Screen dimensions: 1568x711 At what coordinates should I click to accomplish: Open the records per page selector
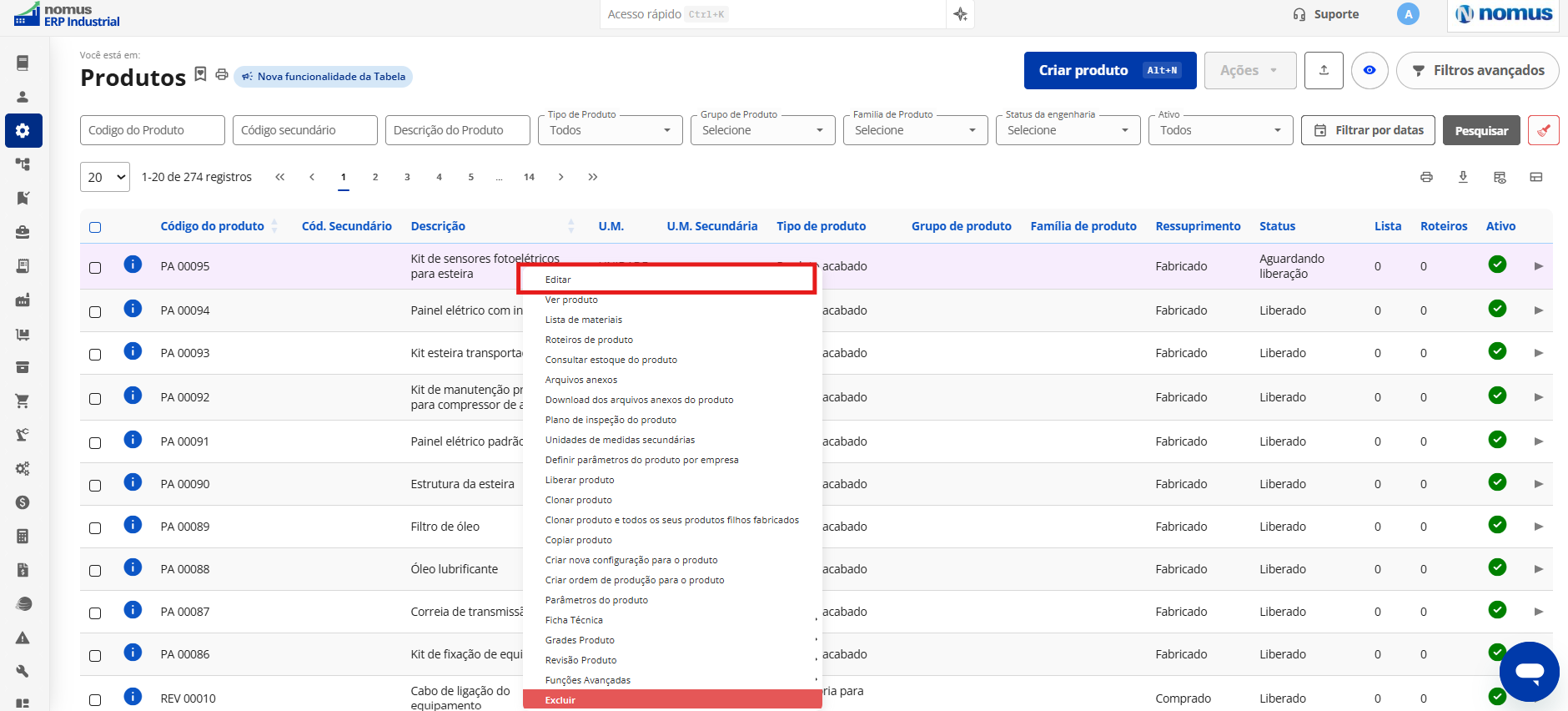point(105,177)
